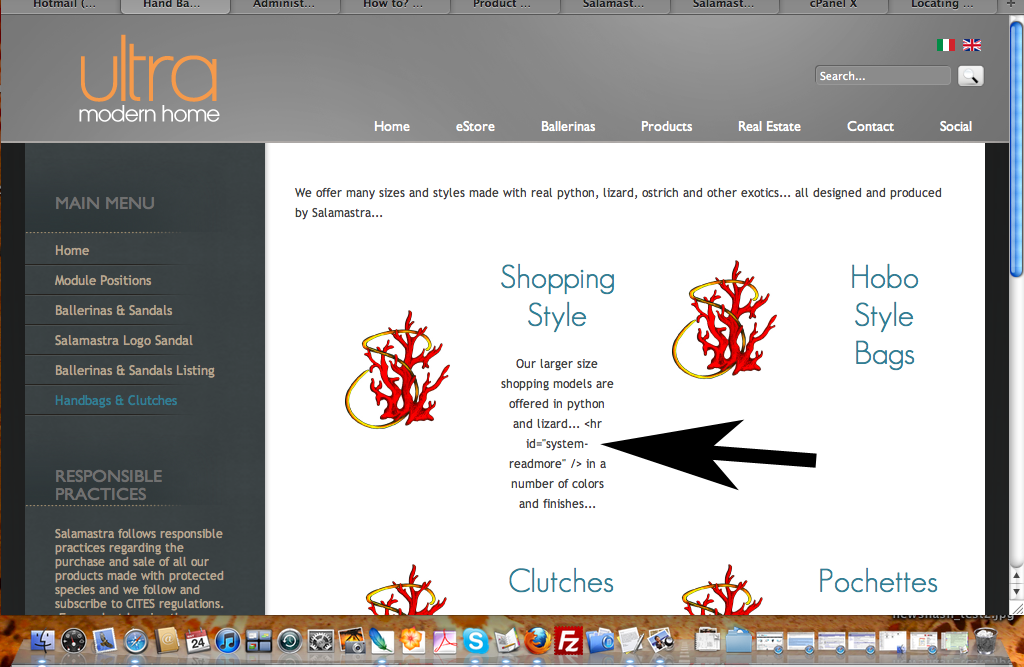The width and height of the screenshot is (1024, 667).
Task: Launch Skype from the dock
Action: point(476,641)
